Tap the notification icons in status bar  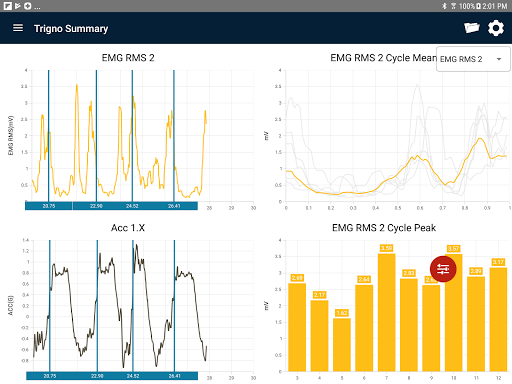pyautogui.click(x=22, y=6)
